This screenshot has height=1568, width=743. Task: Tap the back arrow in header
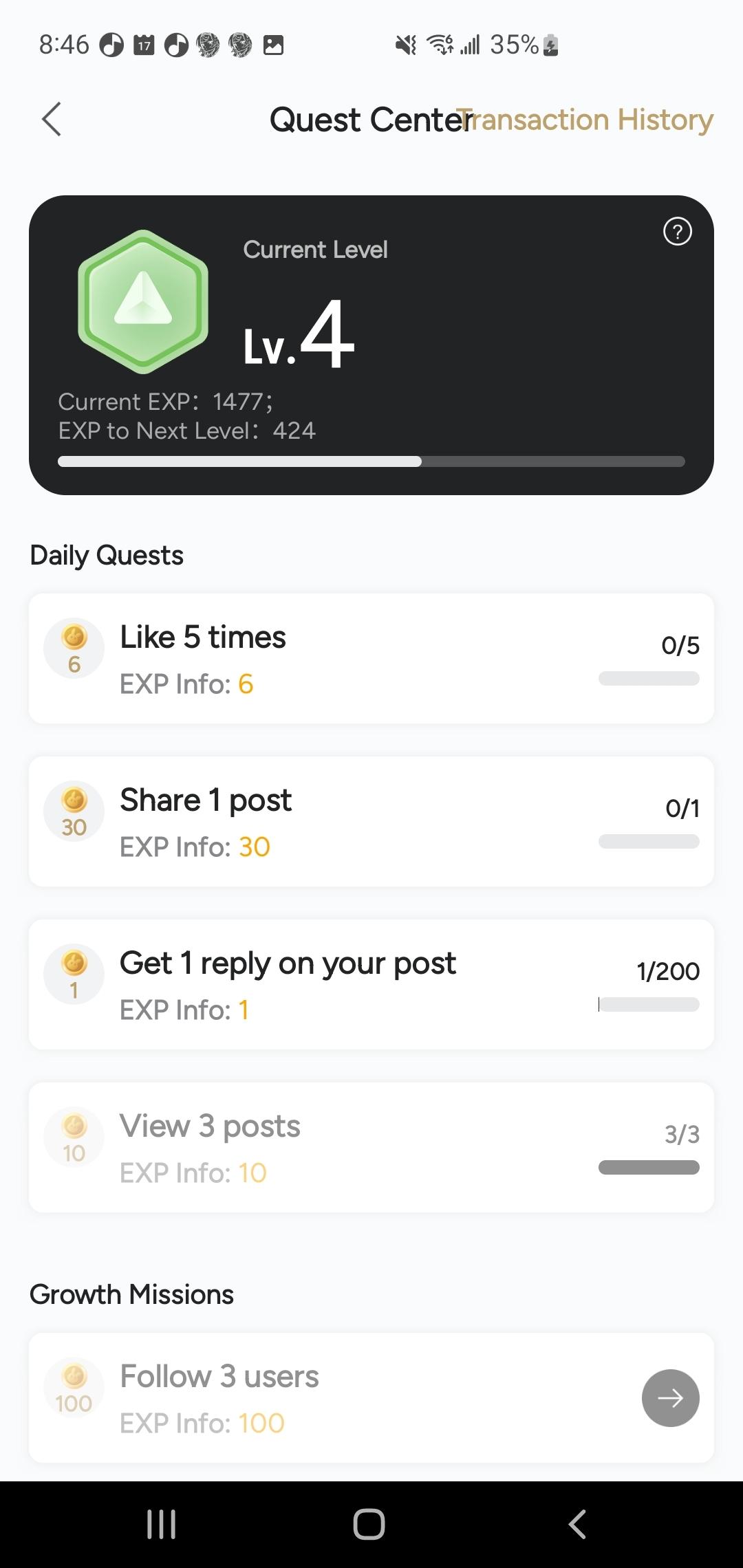tap(52, 120)
